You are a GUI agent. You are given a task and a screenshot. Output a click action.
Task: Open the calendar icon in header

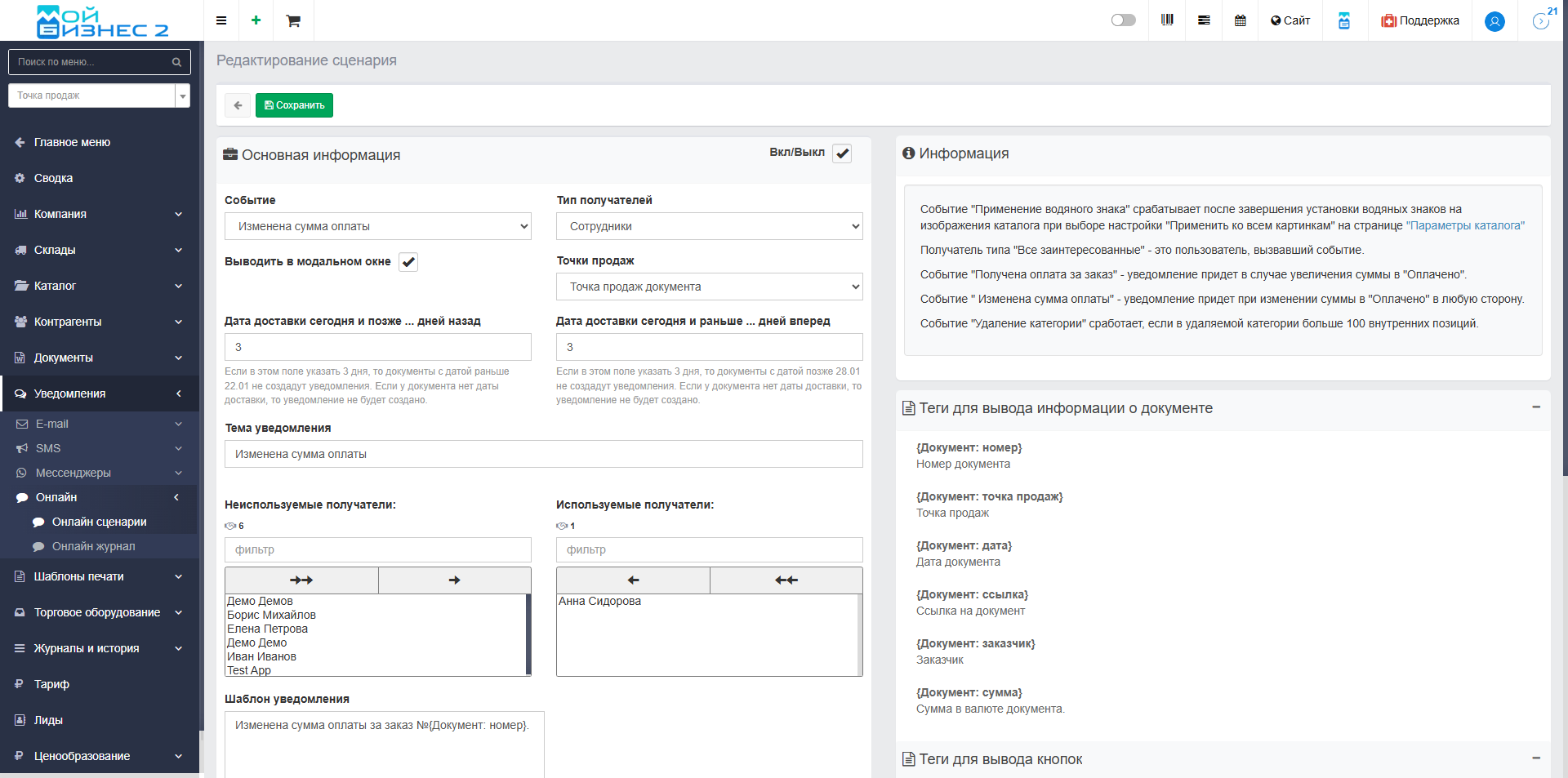click(x=1240, y=20)
